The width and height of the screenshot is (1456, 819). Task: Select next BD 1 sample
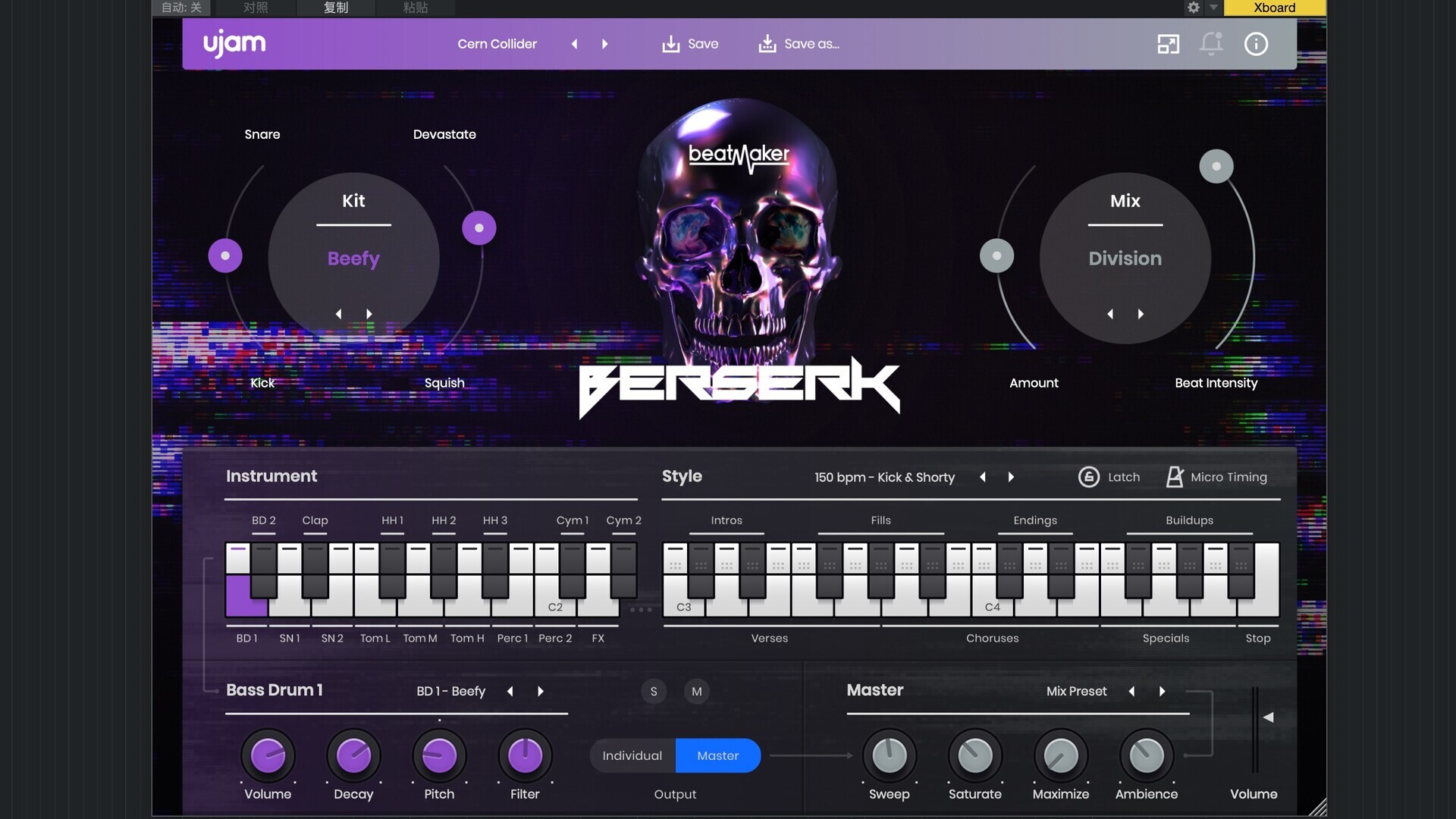tap(541, 692)
